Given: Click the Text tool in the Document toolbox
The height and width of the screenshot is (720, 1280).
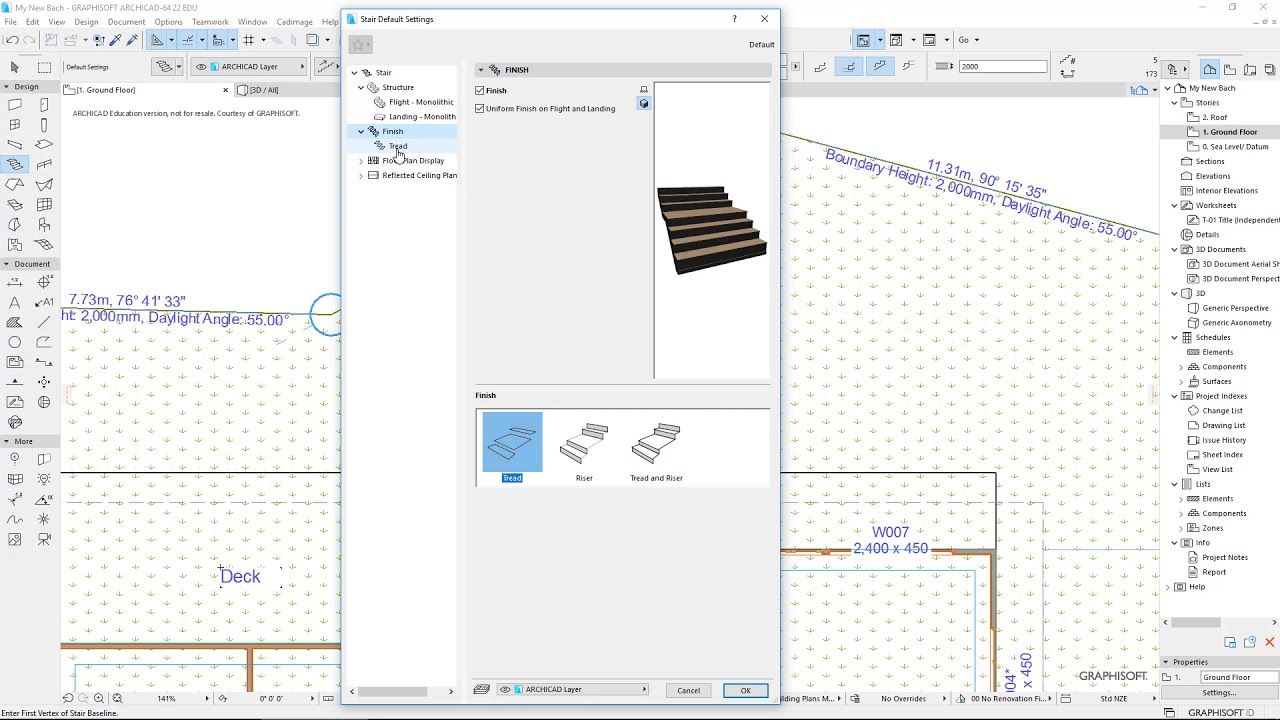Looking at the screenshot, I should coord(15,302).
